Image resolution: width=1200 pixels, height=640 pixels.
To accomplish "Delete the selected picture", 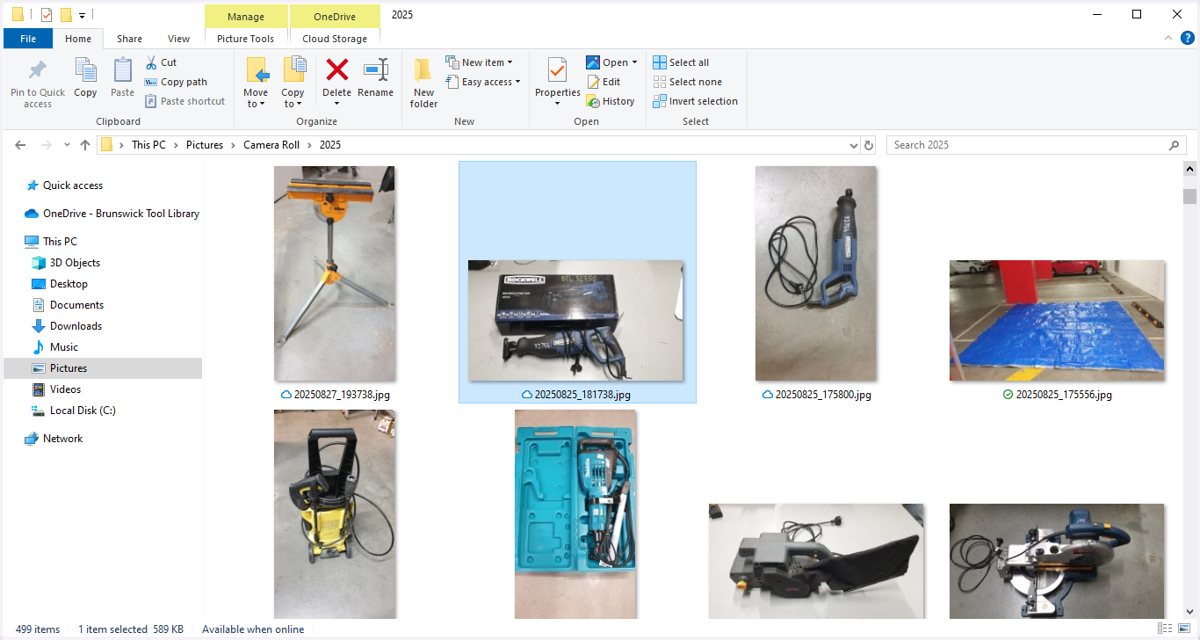I will click(x=337, y=79).
